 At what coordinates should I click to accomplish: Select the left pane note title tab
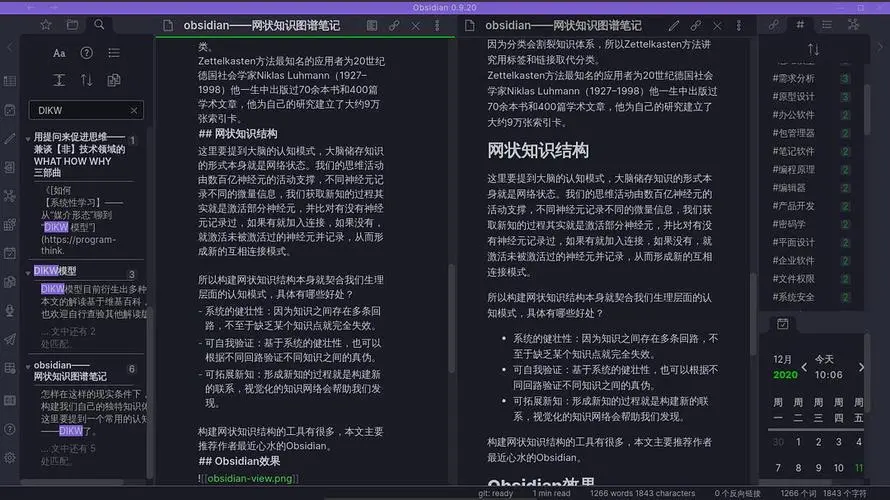(x=261, y=26)
